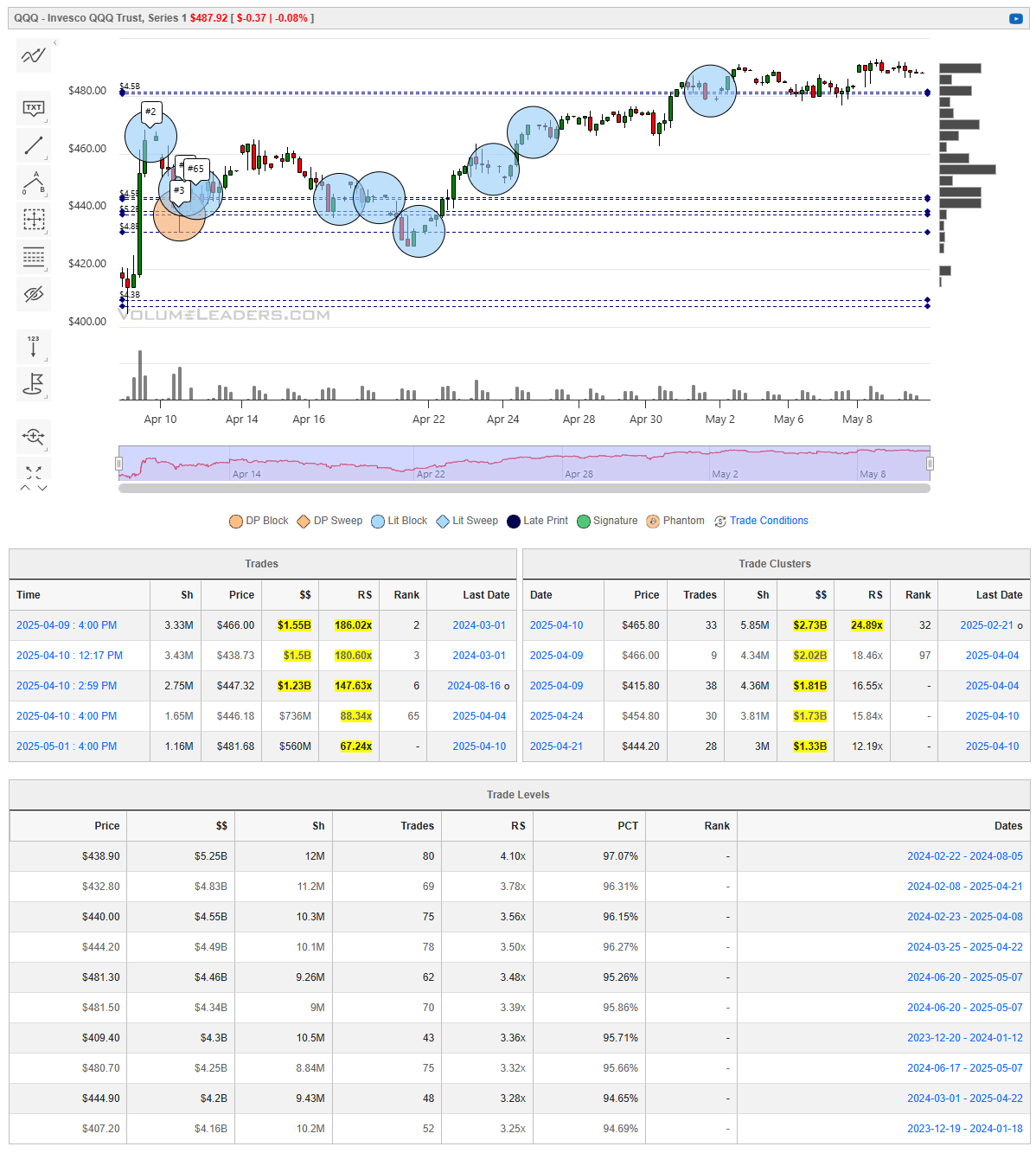Open Last Date 2024-08-16 in Trades
The width and height of the screenshot is (1036, 1153).
pyautogui.click(x=474, y=686)
